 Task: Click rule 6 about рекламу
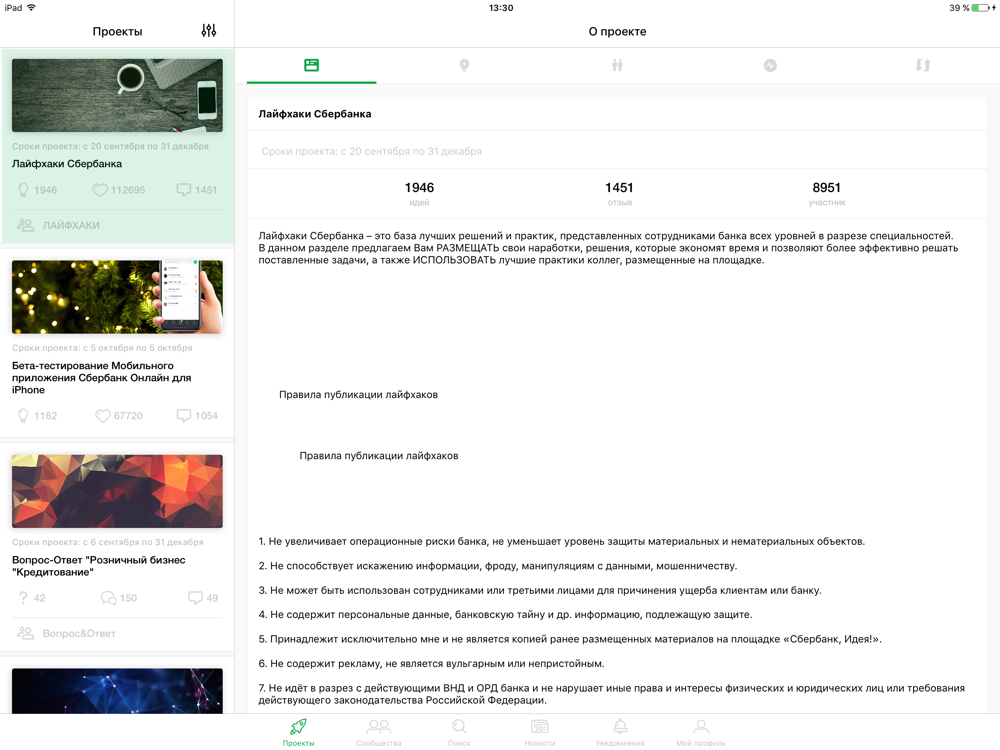pyautogui.click(x=431, y=663)
